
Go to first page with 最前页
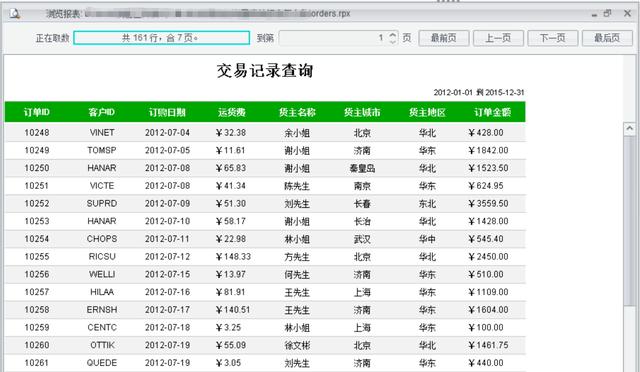[444, 38]
